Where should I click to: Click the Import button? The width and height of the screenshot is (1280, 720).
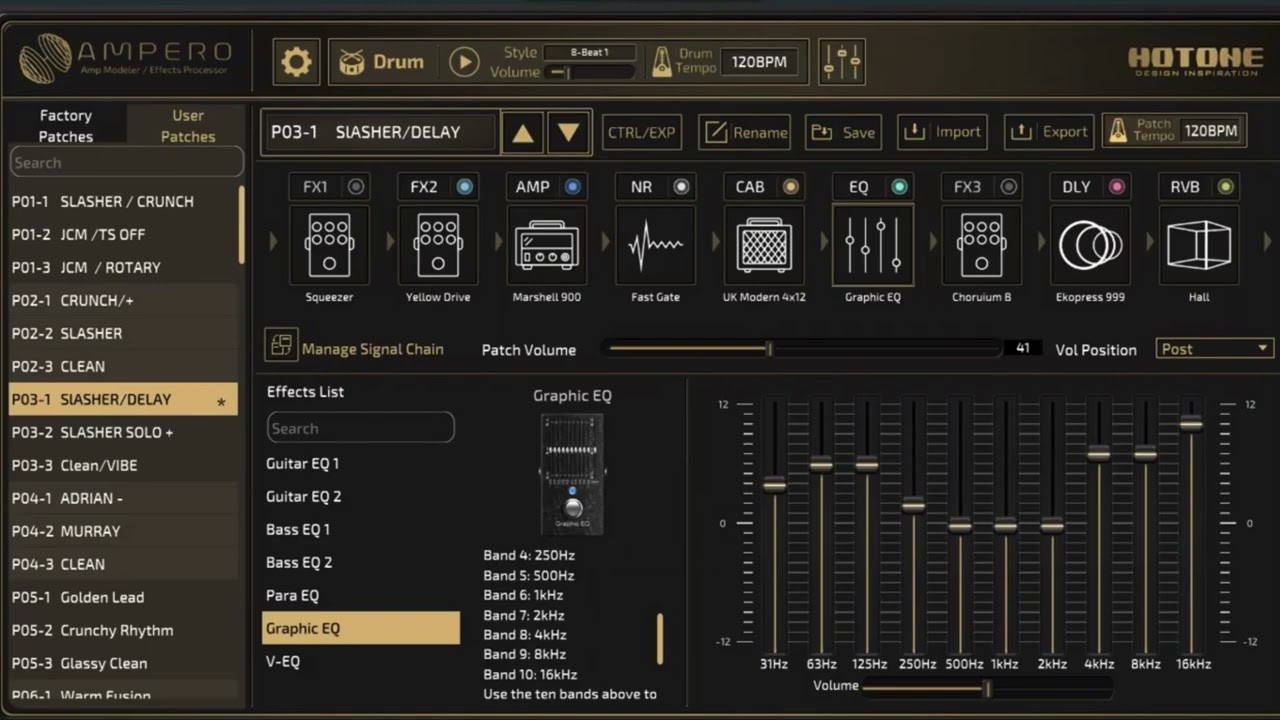[x=943, y=132]
